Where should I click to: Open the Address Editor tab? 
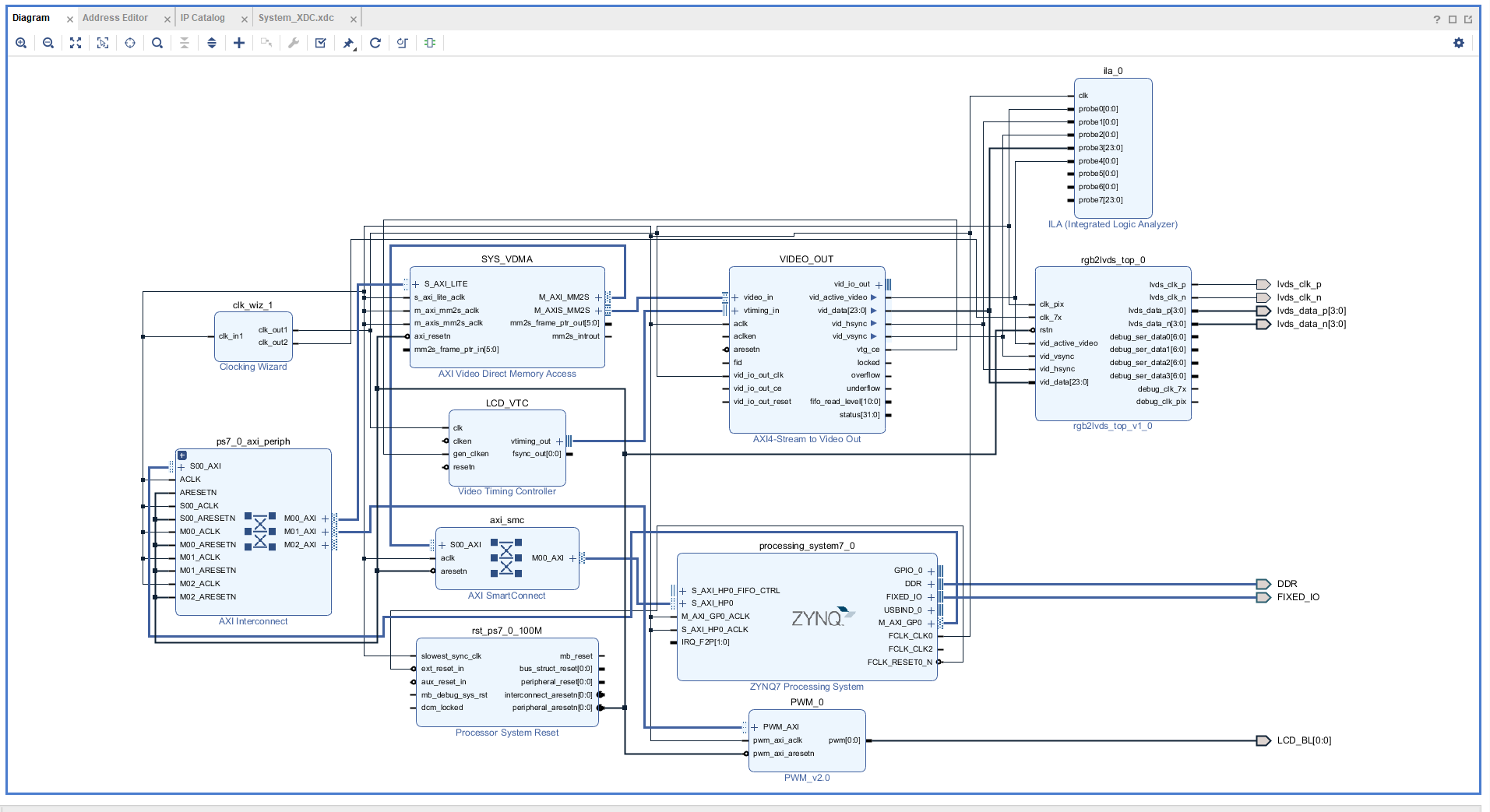click(115, 18)
